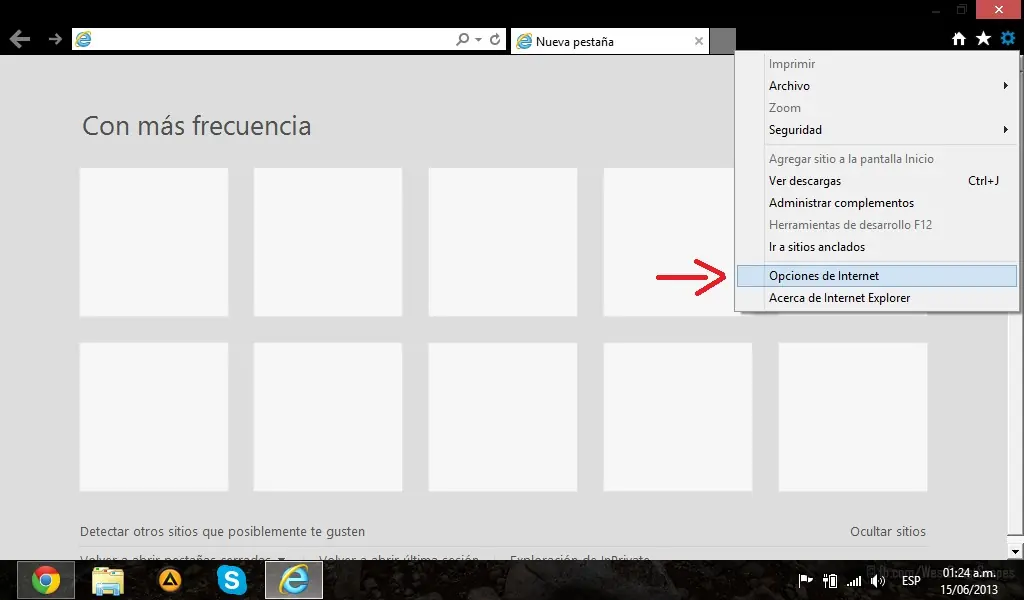Click the Internet Explorer taskbar icon
The width and height of the screenshot is (1024, 600).
click(294, 580)
